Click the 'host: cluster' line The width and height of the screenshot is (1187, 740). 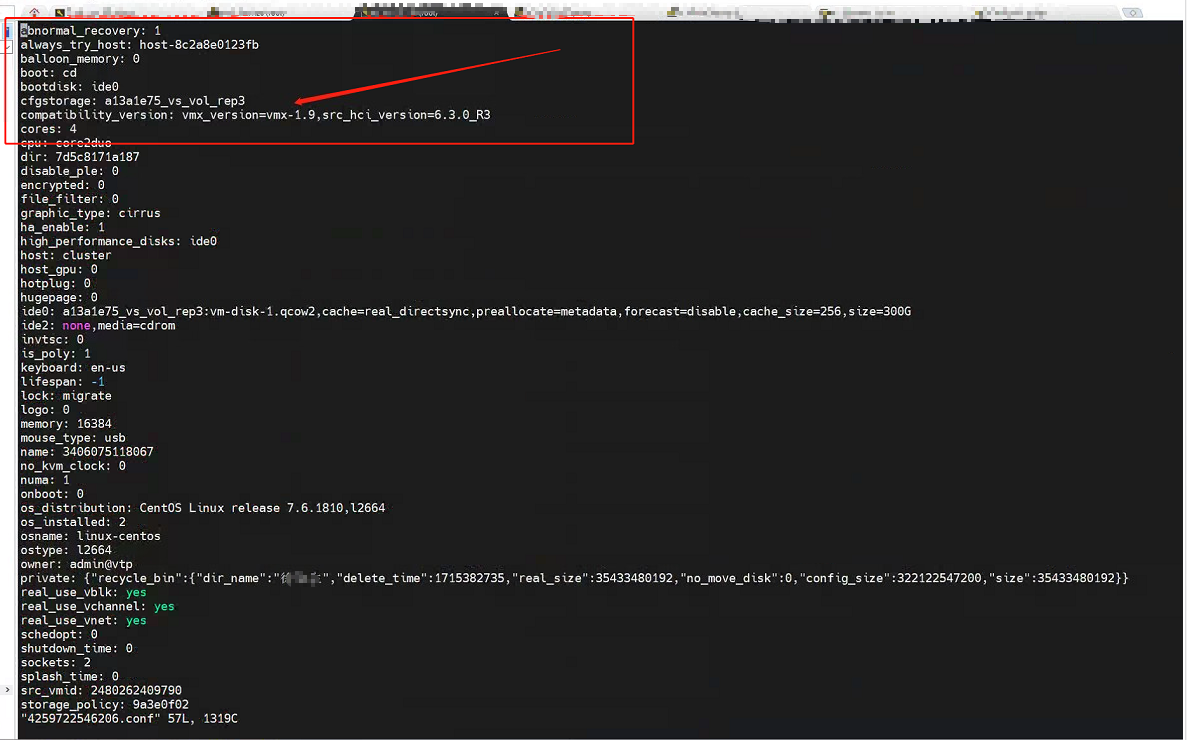point(66,255)
